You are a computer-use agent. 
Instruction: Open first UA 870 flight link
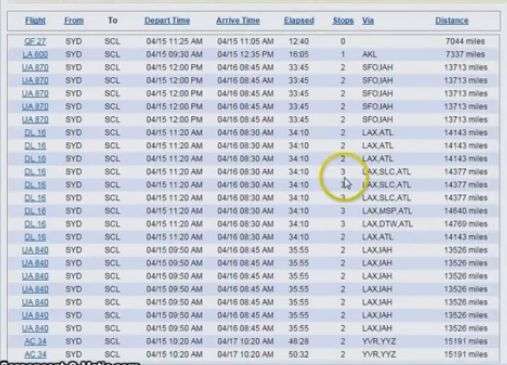click(x=35, y=68)
